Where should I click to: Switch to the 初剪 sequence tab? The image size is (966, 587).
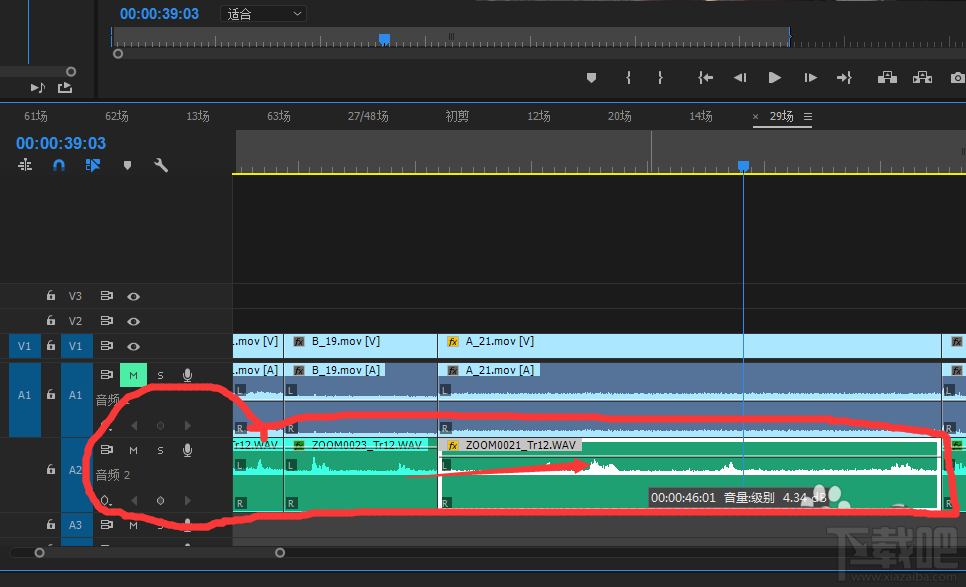tap(457, 117)
